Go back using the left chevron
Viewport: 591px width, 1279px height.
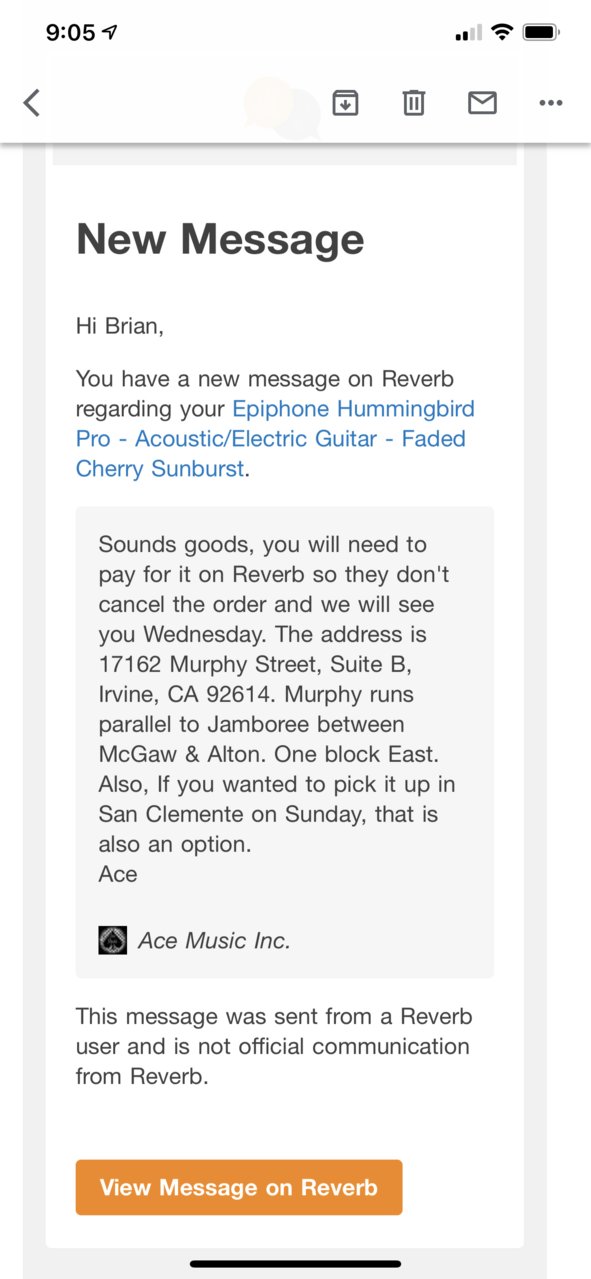(32, 102)
